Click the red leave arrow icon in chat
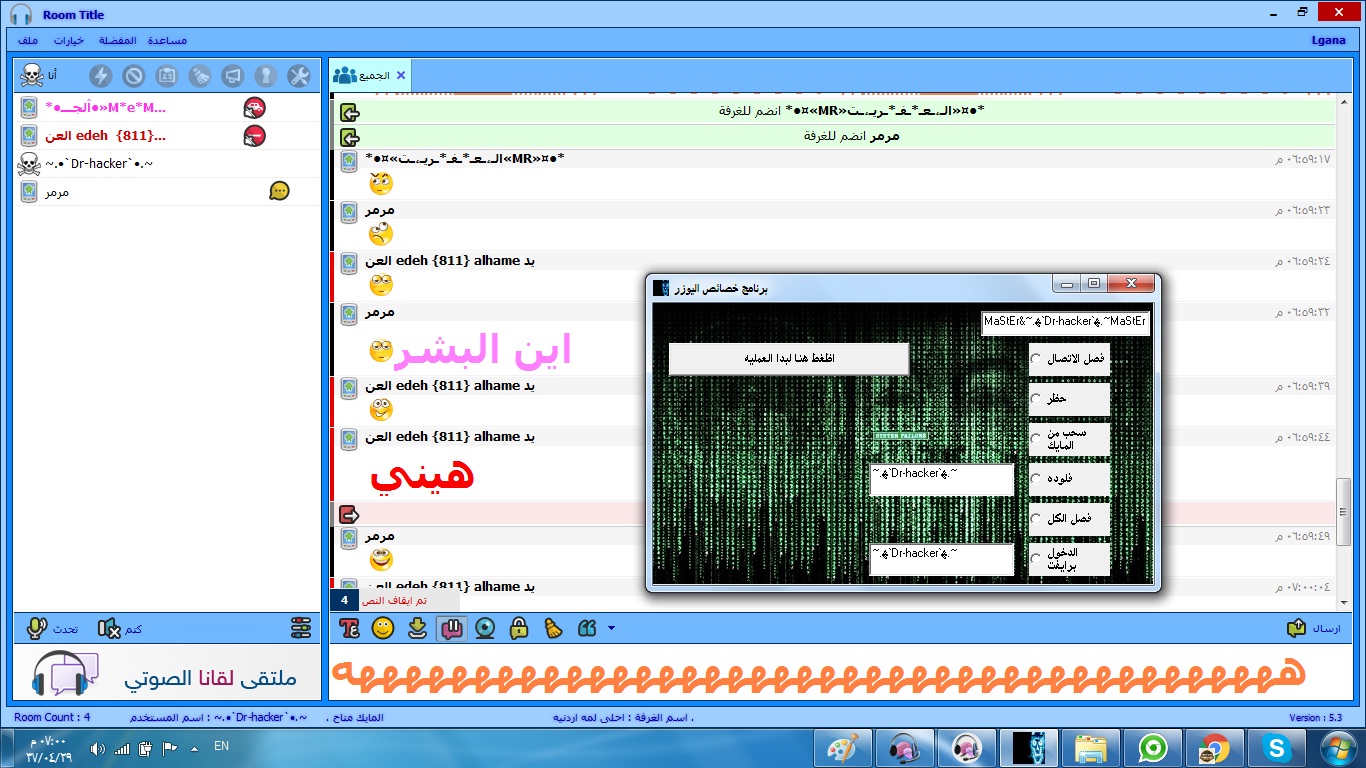Screen dimensions: 1366x768 click(x=349, y=514)
